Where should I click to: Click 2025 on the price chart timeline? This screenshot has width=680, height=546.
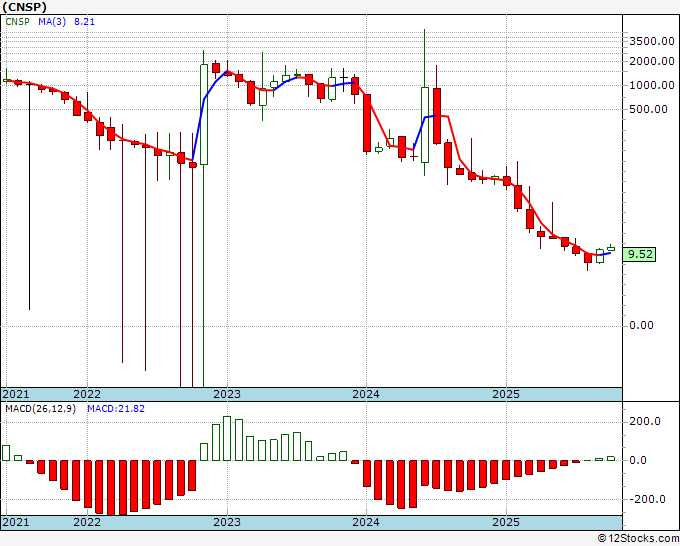click(506, 394)
